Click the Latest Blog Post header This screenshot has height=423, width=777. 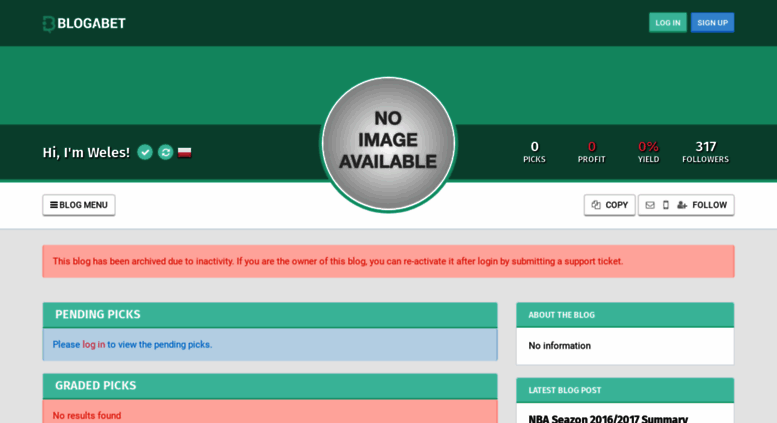tap(625, 390)
